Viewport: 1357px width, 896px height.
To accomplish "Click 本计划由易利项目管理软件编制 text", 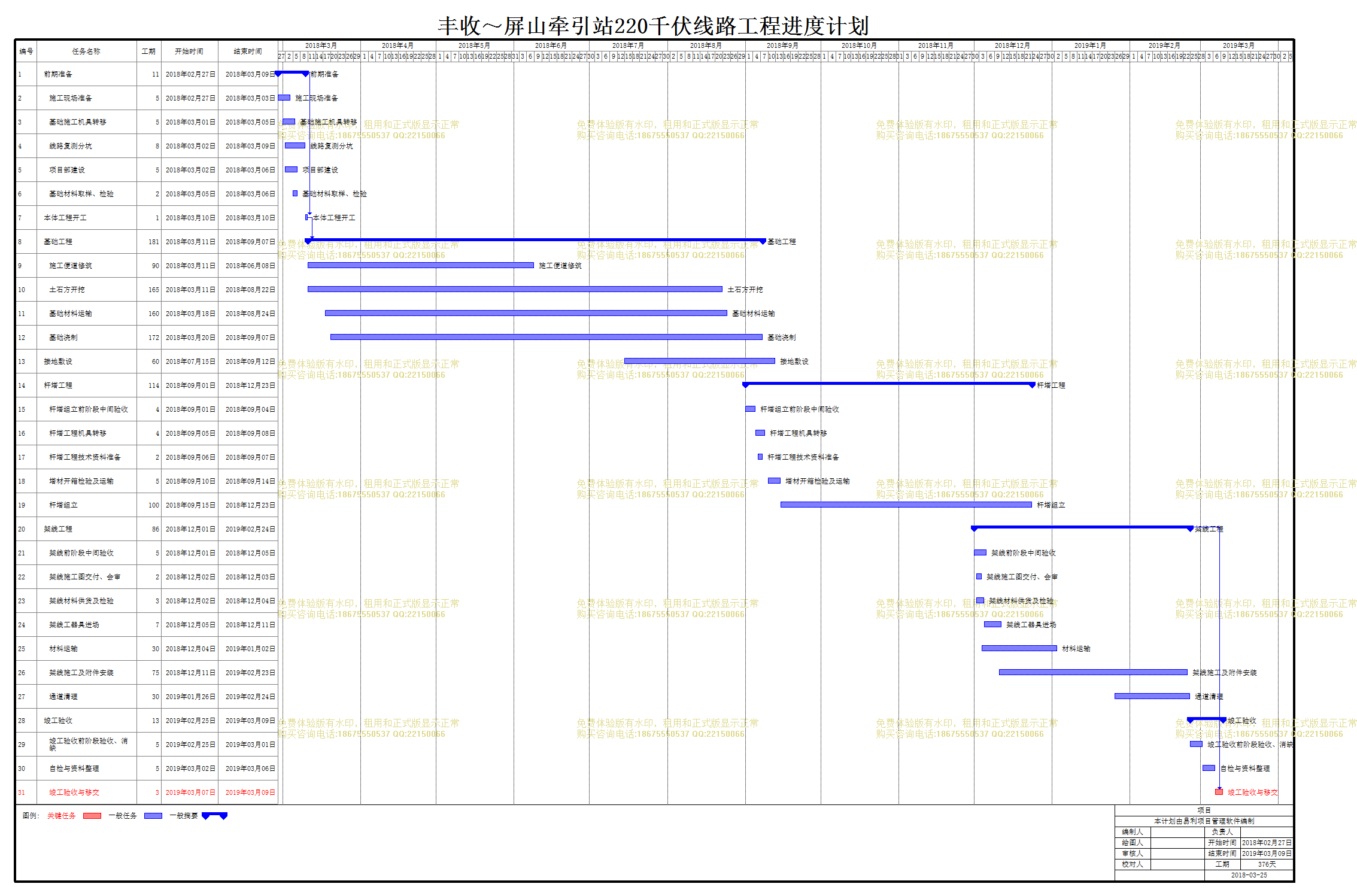I will coord(1204,821).
